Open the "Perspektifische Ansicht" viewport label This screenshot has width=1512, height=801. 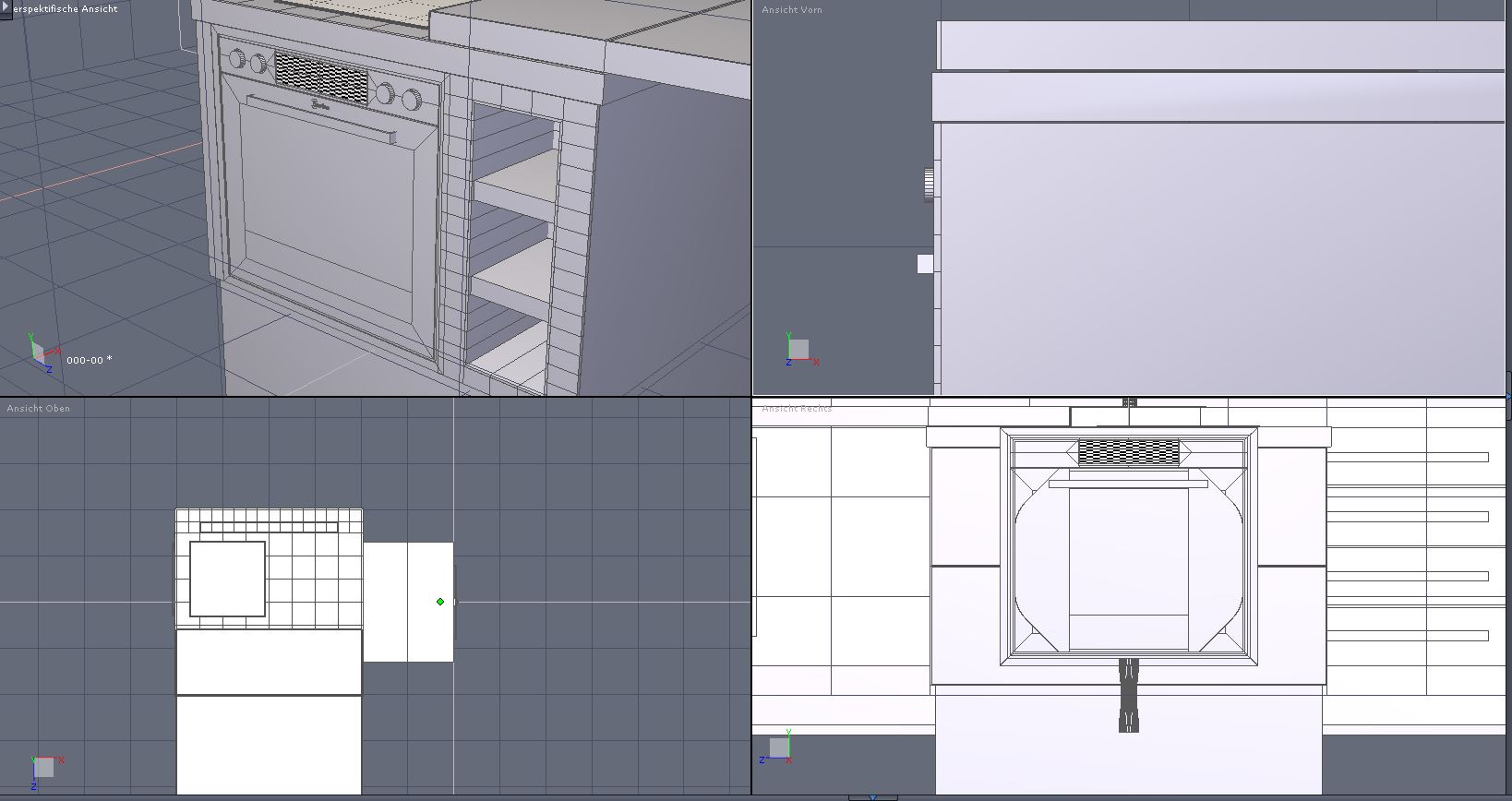coord(65,8)
